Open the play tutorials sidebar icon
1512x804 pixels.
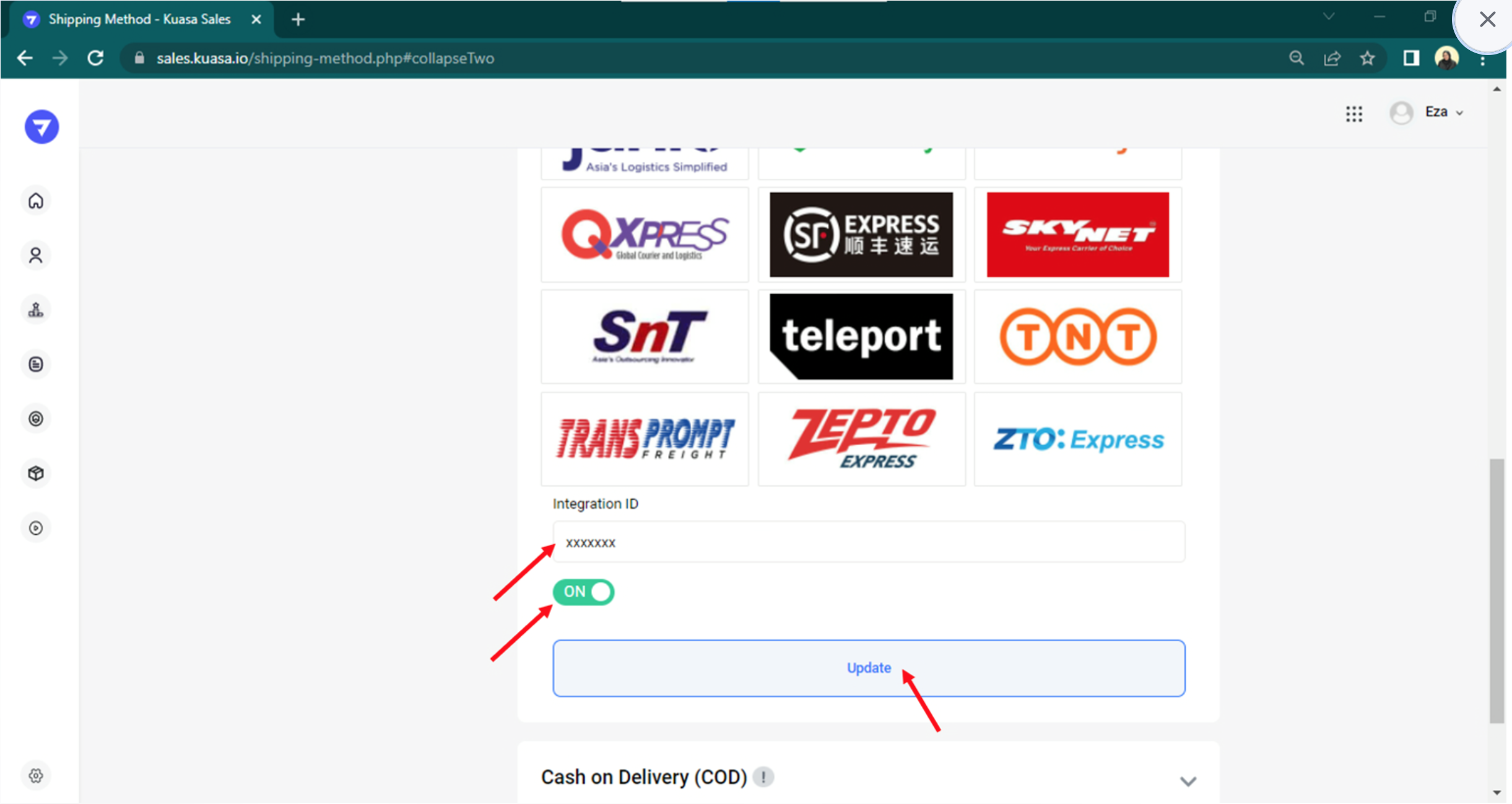(36, 527)
